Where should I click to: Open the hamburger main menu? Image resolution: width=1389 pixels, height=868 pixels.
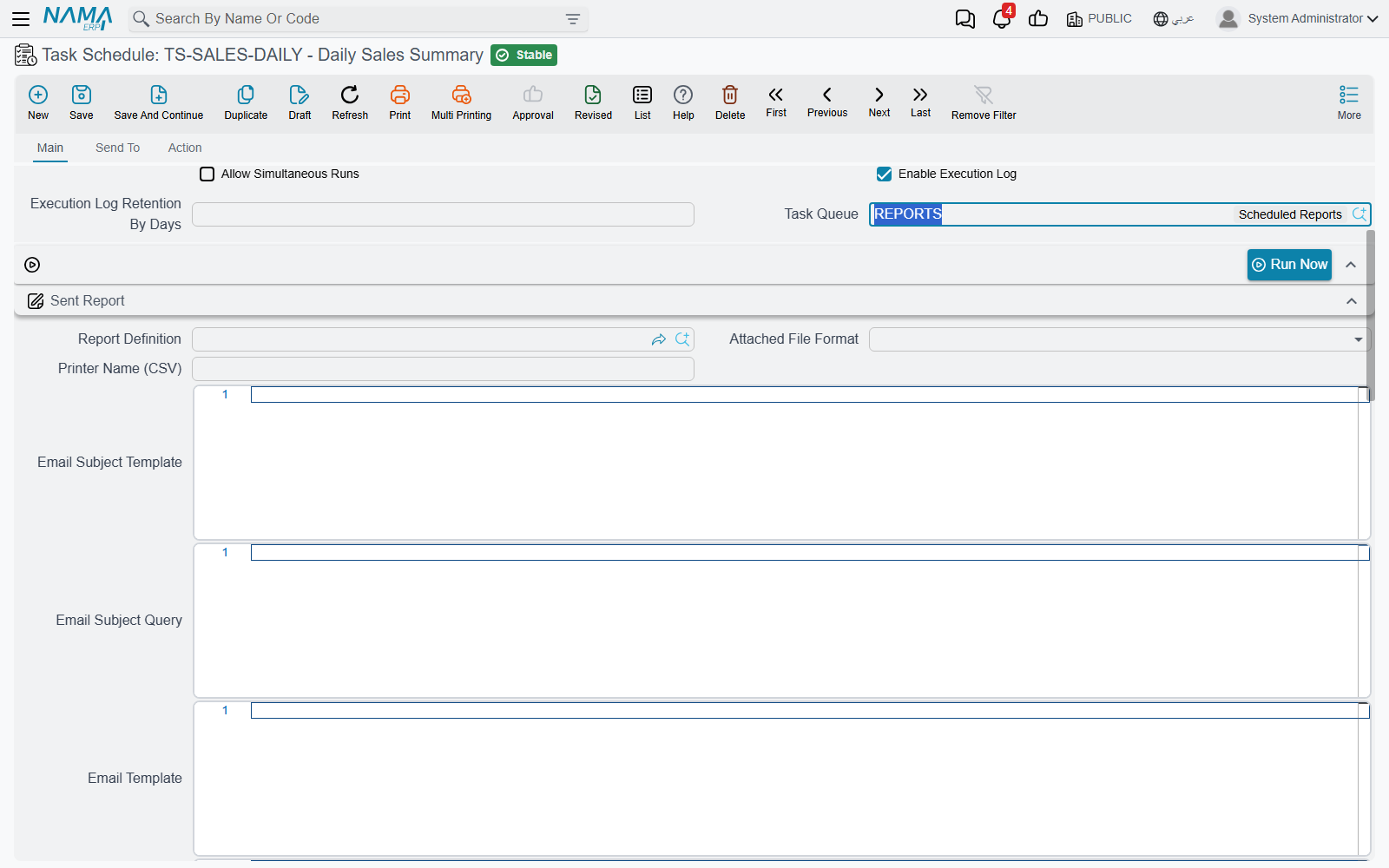(x=21, y=18)
